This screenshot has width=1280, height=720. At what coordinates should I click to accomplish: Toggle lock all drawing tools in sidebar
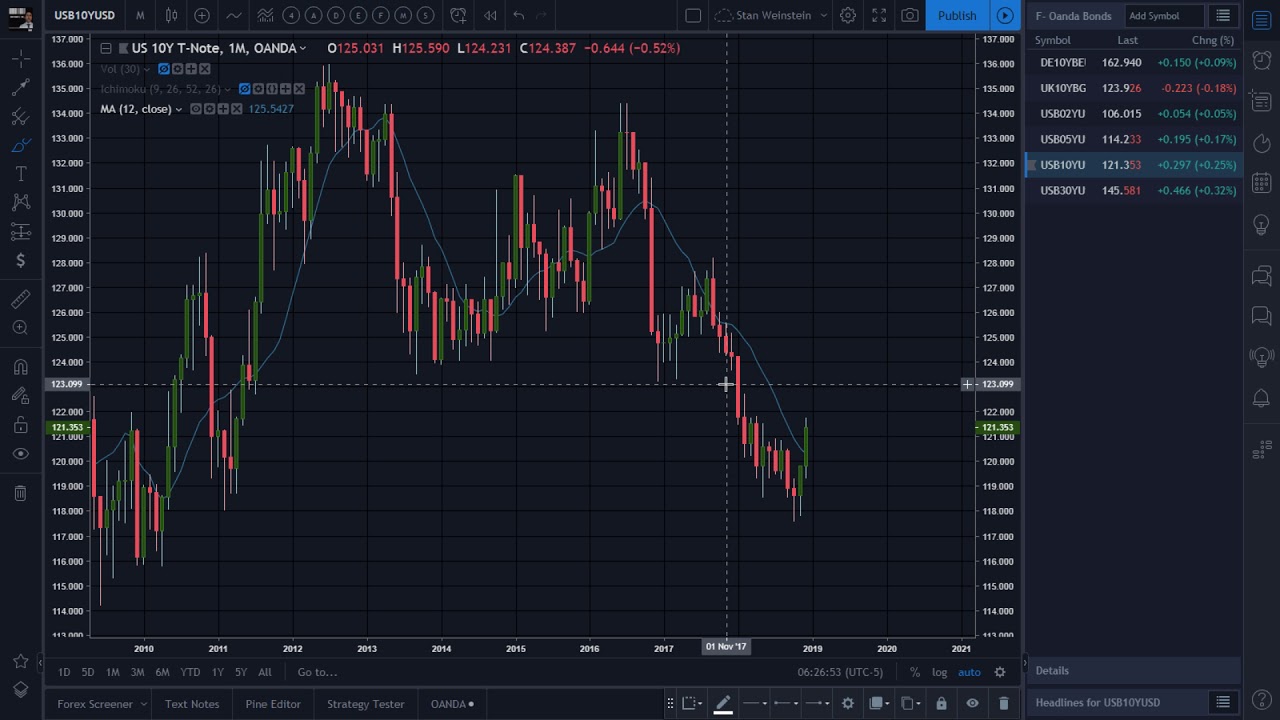pyautogui.click(x=20, y=425)
